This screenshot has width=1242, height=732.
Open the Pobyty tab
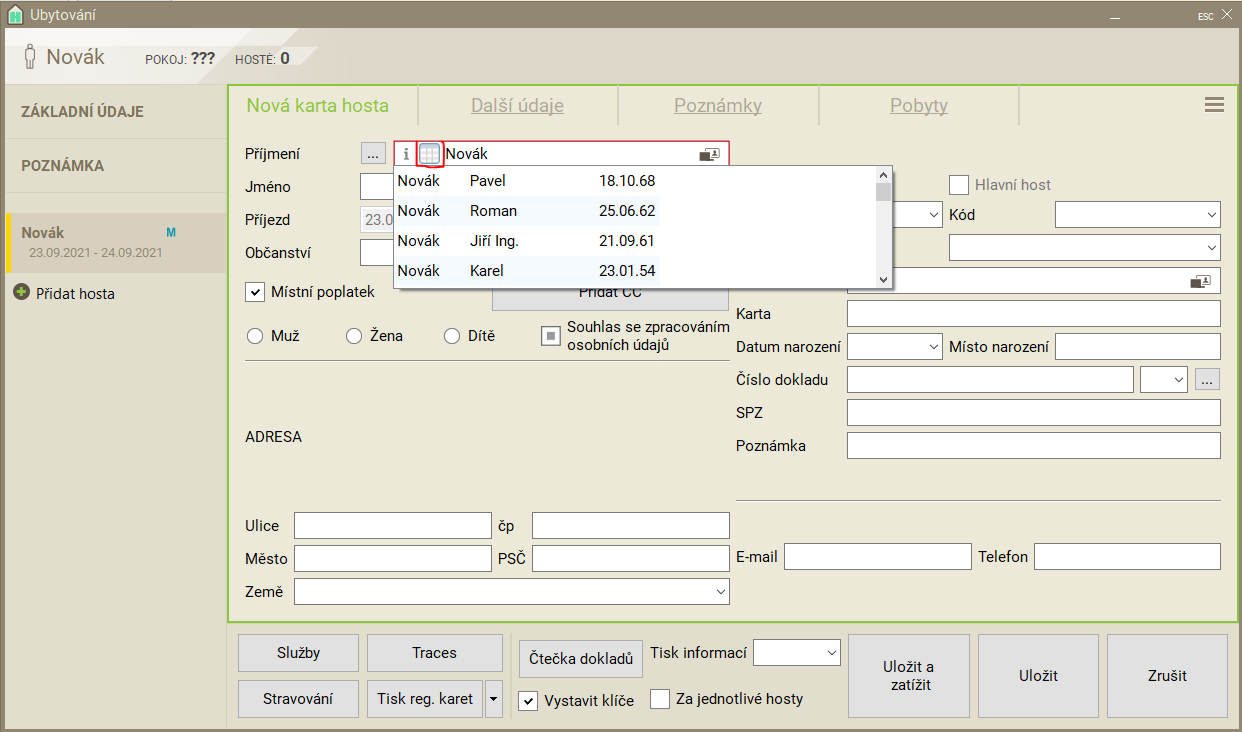pos(918,106)
